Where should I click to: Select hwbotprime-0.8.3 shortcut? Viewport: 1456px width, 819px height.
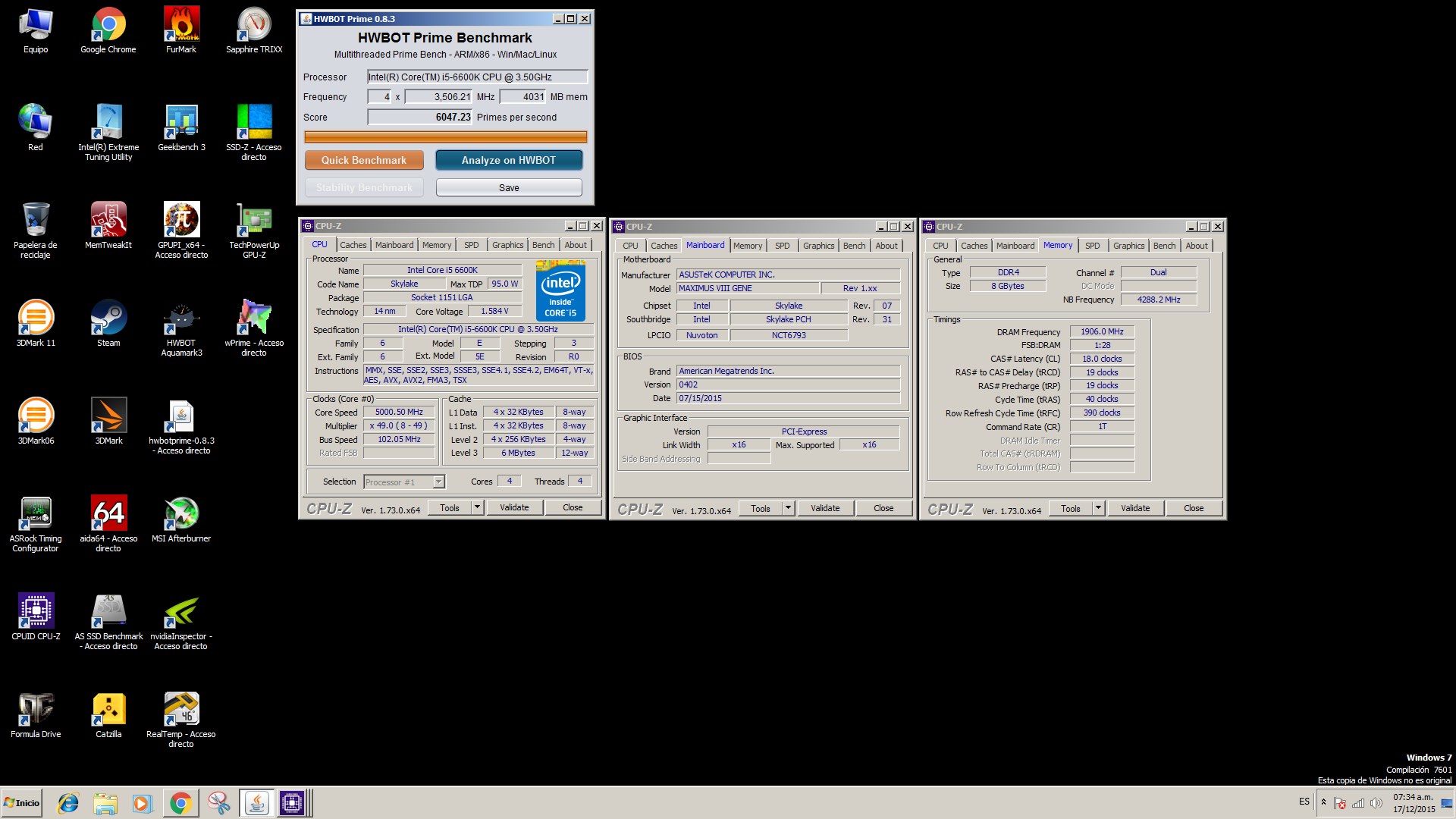pyautogui.click(x=181, y=426)
